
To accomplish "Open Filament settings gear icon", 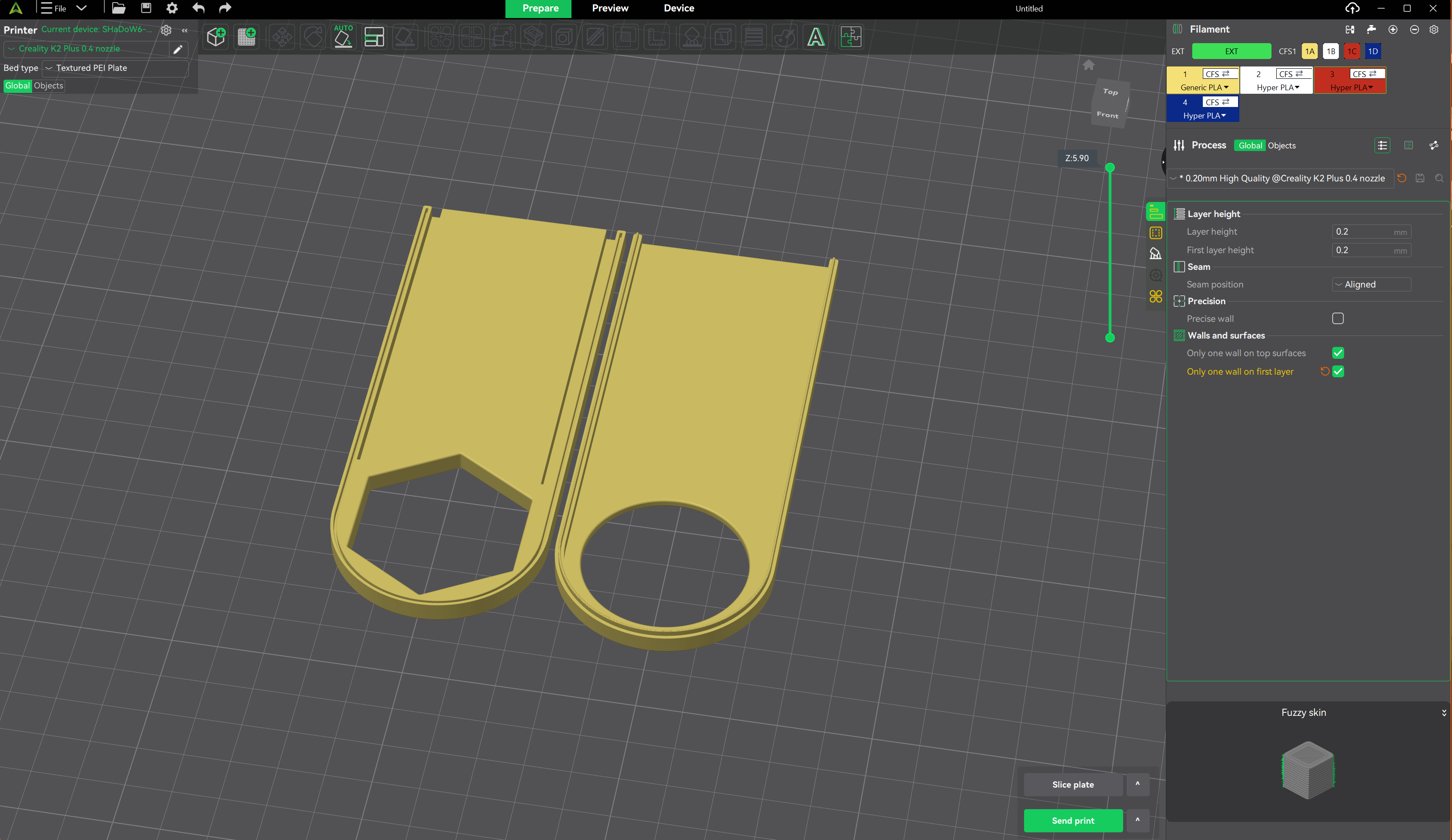I will 1434,29.
